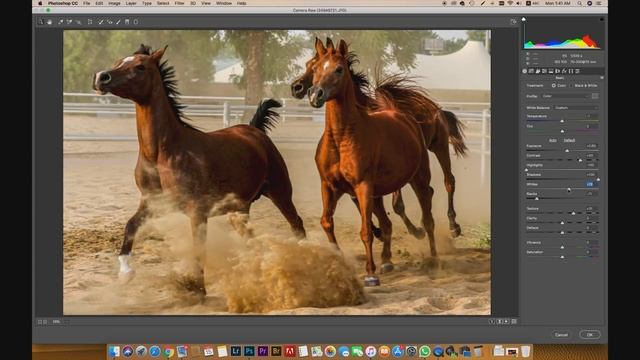Open the Calibration panel tab icon

tap(571, 71)
